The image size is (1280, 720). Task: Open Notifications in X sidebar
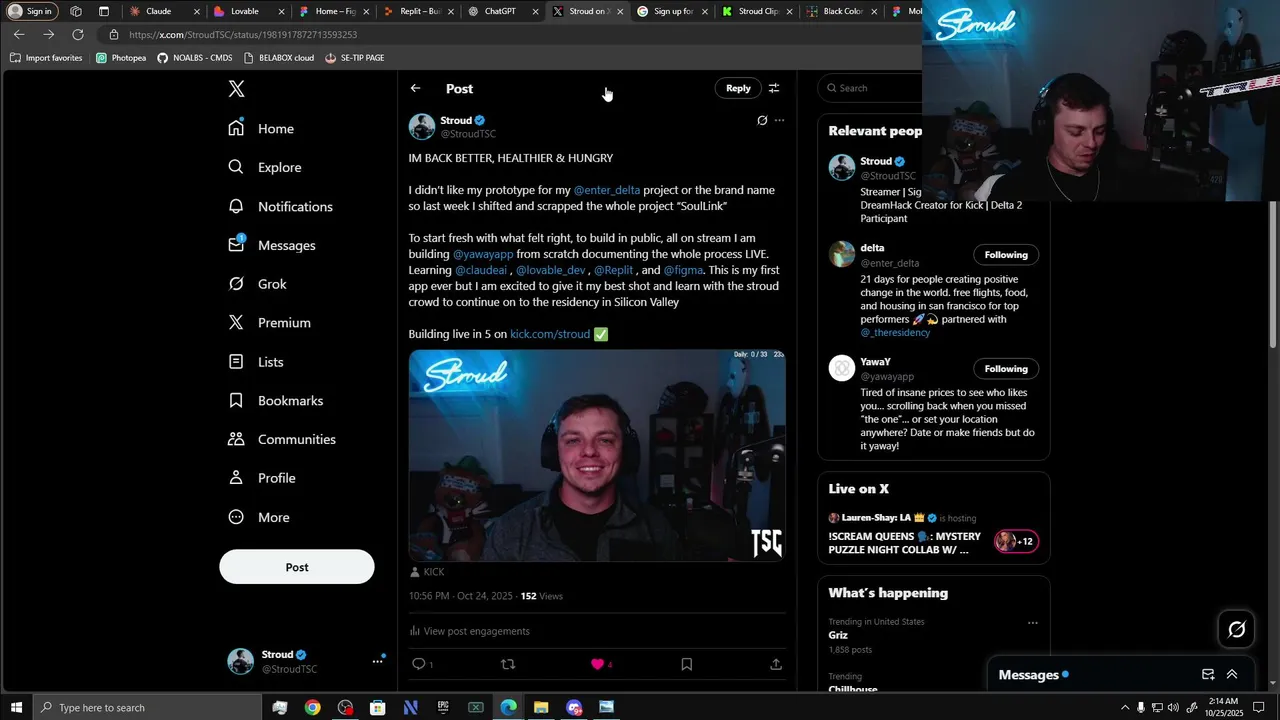coord(280,206)
